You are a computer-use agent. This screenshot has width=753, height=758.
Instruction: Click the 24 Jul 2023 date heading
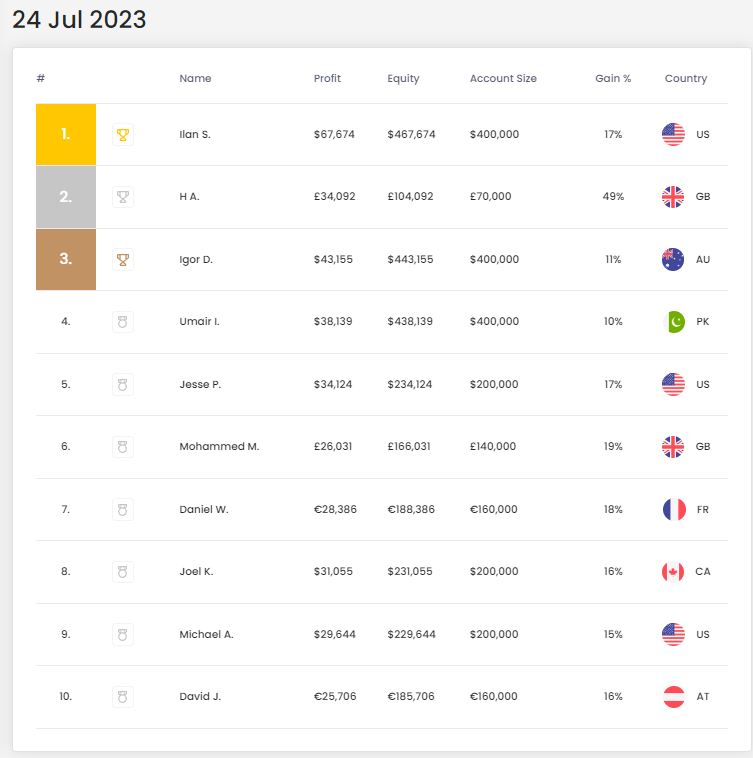(x=79, y=20)
